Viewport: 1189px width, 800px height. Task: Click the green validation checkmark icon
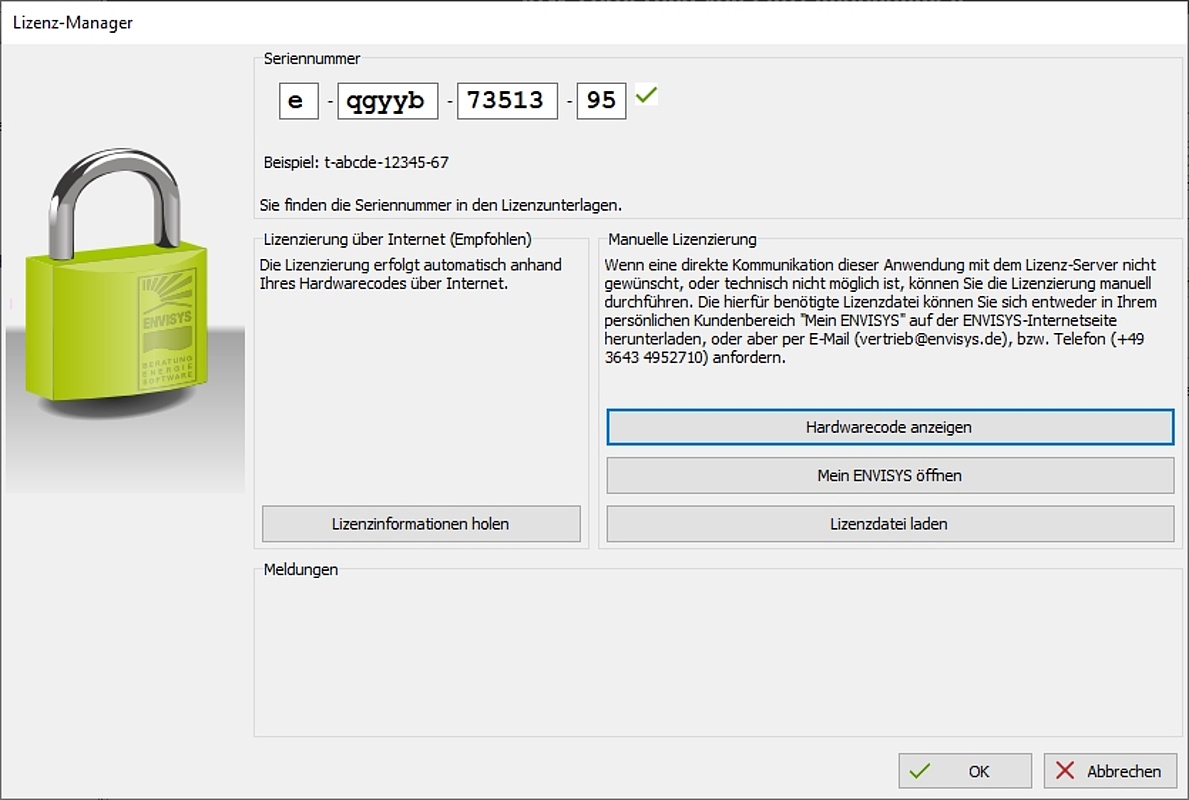coord(646,96)
